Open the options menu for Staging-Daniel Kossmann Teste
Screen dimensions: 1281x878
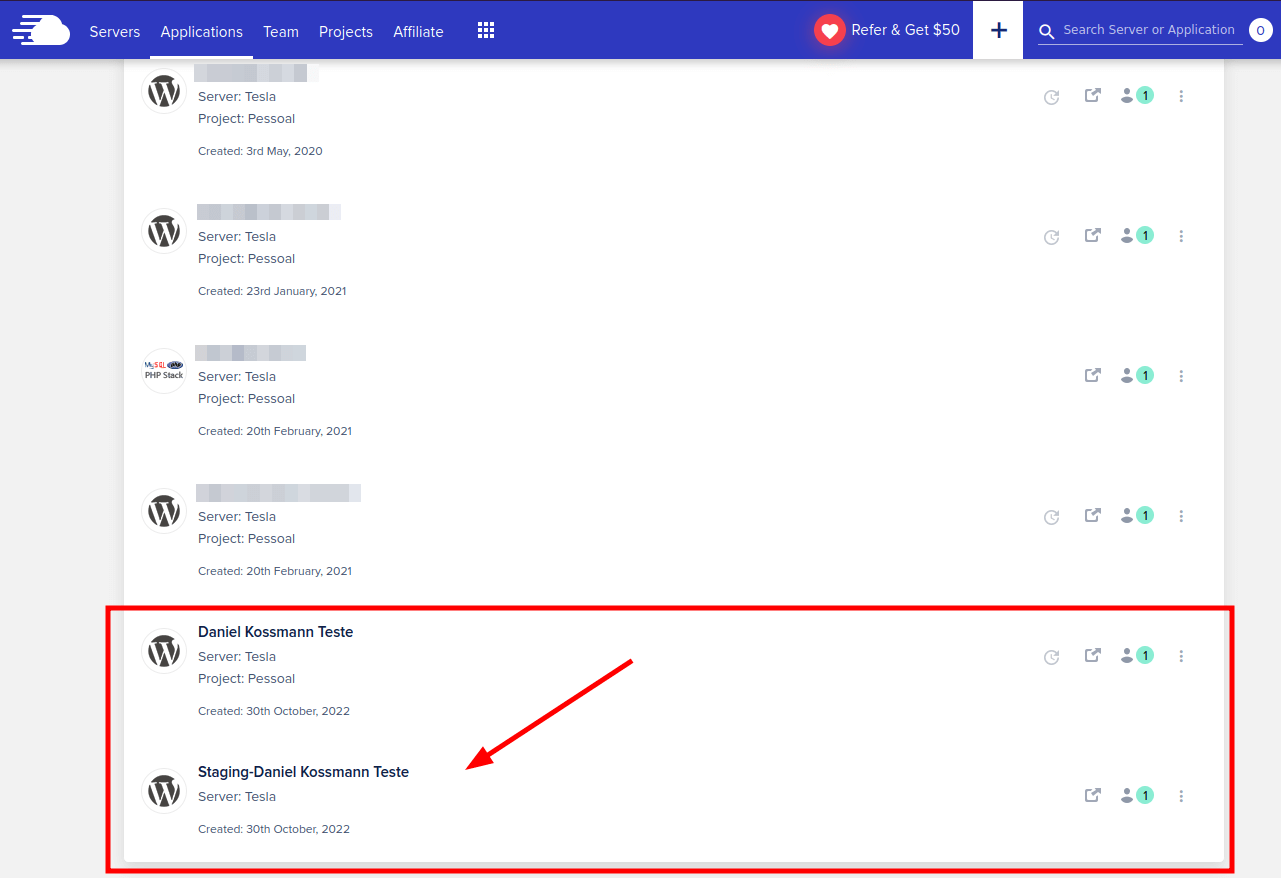(x=1181, y=796)
